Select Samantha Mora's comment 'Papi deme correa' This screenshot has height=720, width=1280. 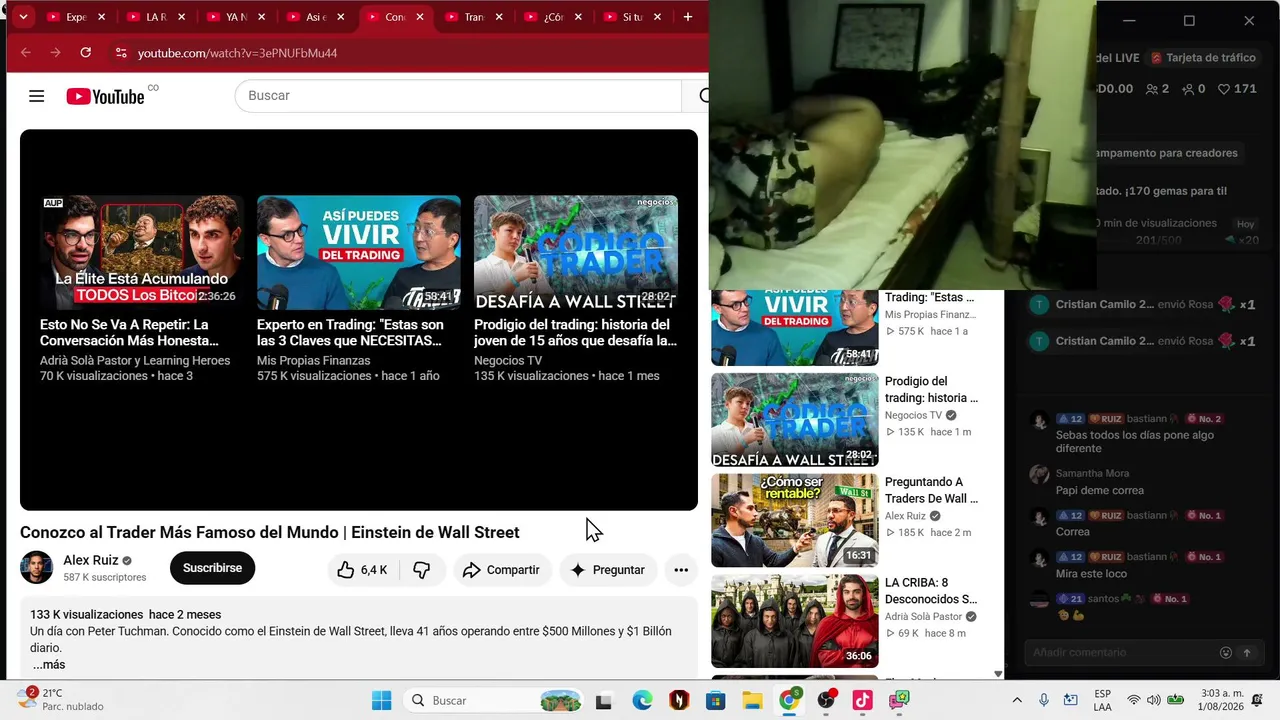pos(1099,490)
